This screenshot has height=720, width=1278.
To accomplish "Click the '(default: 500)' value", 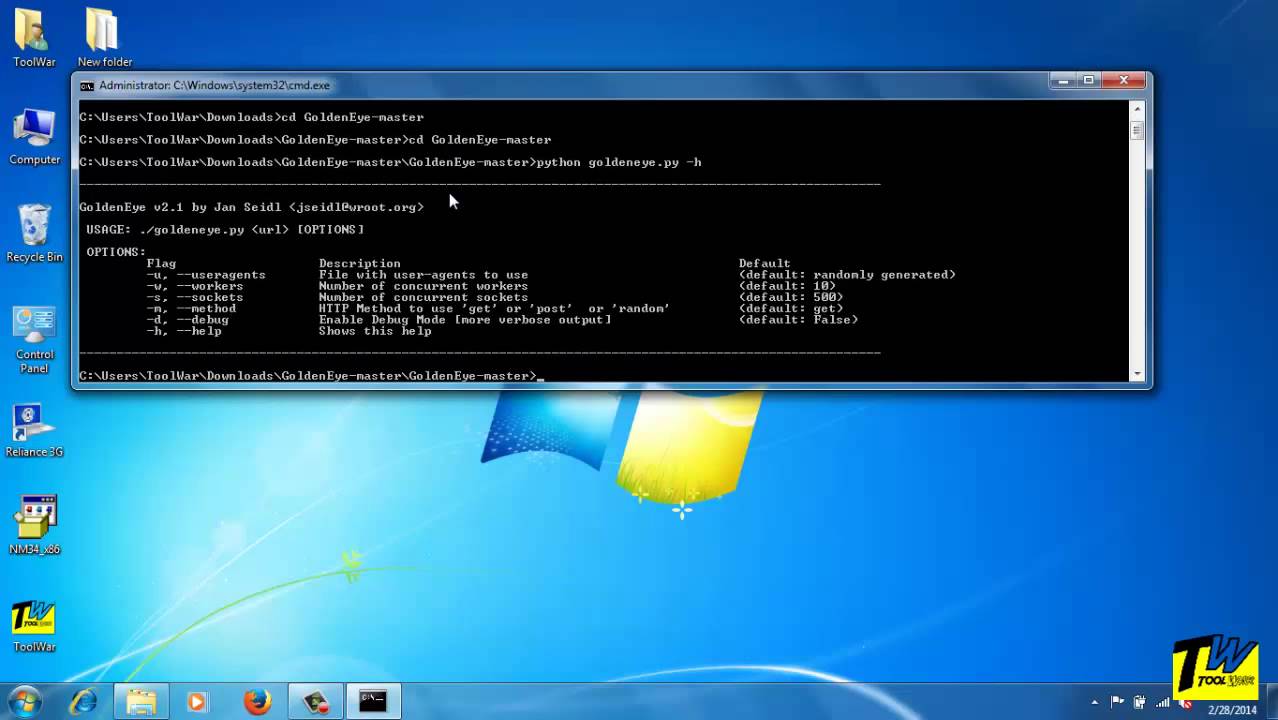I will pos(791,297).
